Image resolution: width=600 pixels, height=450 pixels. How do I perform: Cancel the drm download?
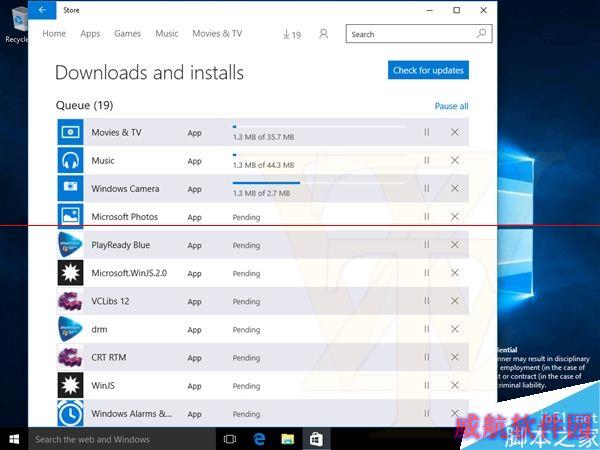click(x=455, y=329)
